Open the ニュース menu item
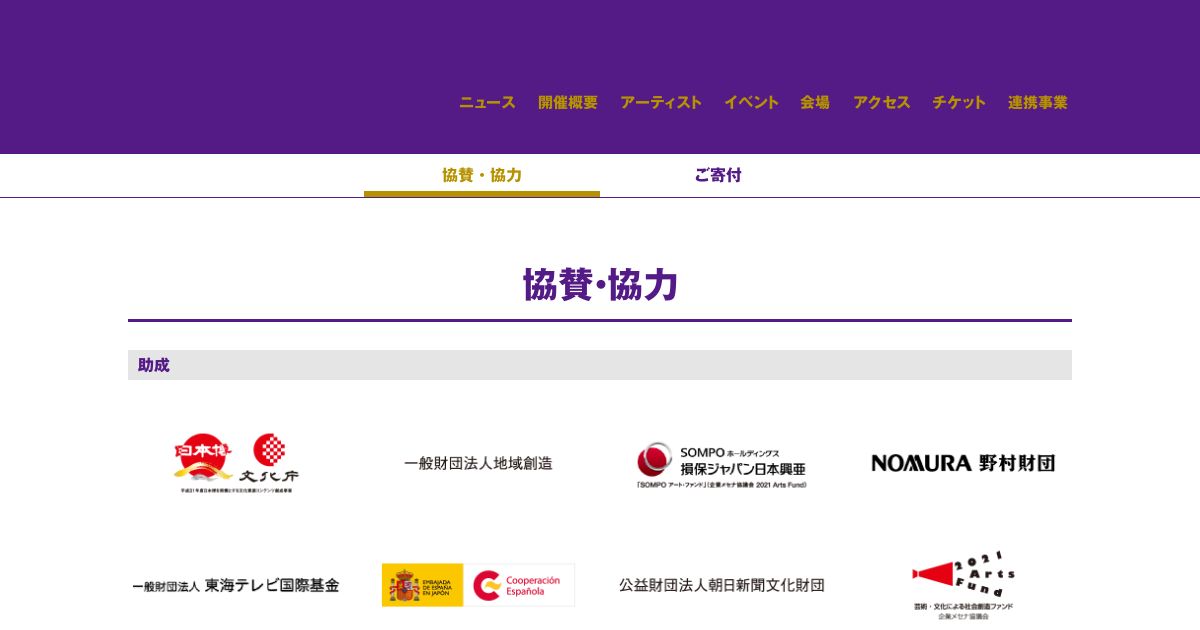 click(x=487, y=102)
